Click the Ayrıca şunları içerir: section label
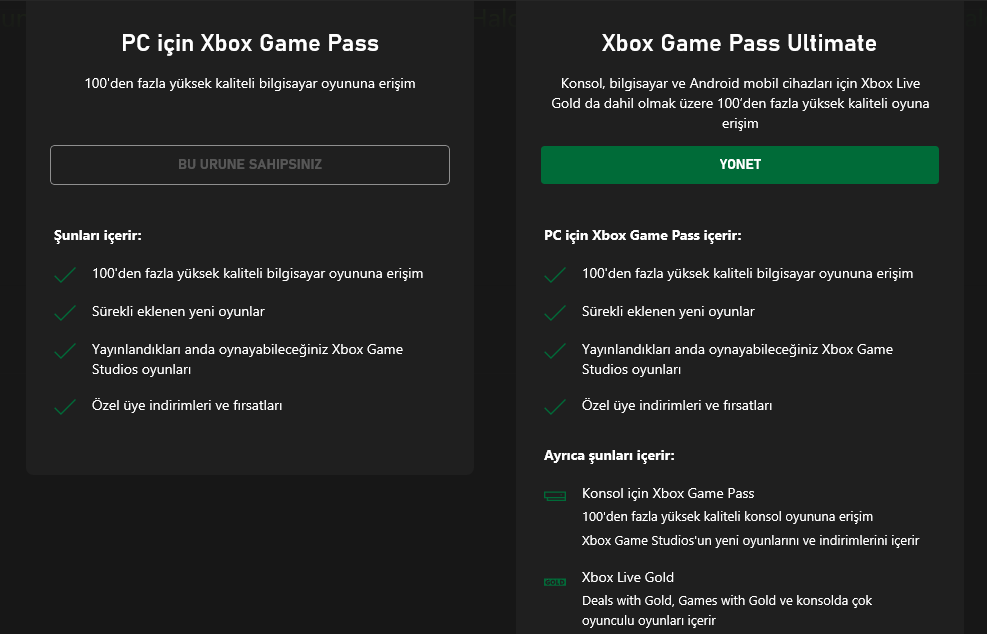The width and height of the screenshot is (987, 634). (609, 455)
